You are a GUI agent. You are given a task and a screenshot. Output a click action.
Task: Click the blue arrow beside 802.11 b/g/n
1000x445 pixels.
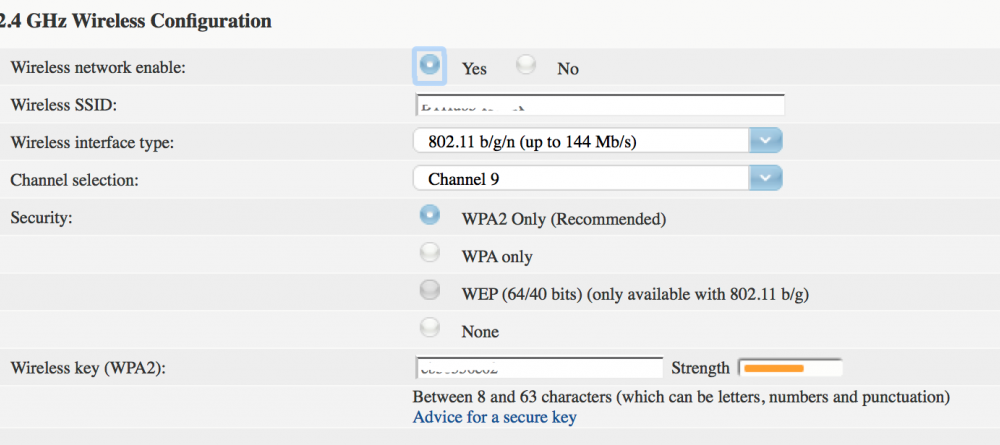[x=766, y=142]
